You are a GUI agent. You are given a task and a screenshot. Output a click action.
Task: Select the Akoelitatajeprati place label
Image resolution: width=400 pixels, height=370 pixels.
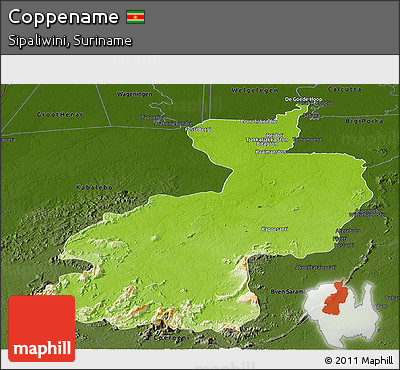315,268
